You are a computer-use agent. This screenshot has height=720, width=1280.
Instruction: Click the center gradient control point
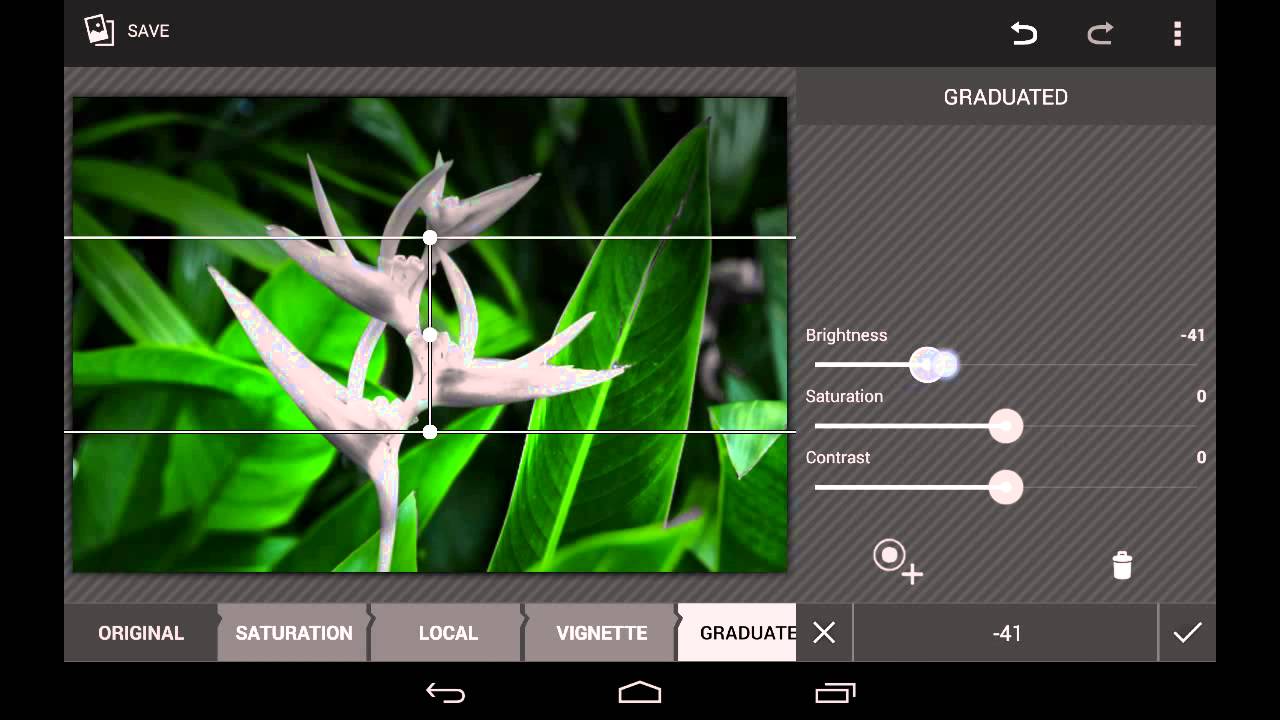point(430,335)
